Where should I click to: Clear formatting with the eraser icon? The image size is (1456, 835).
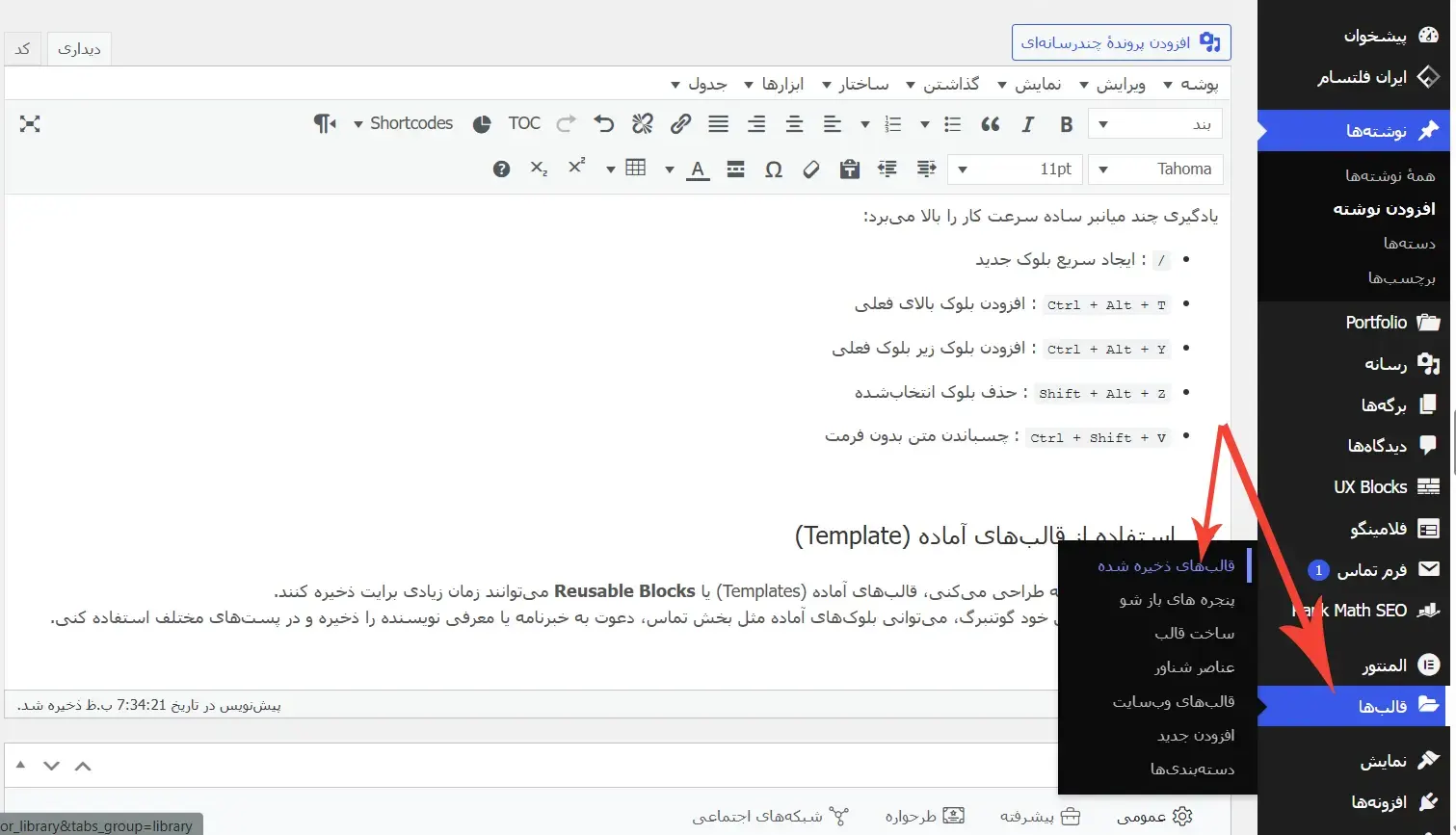pyautogui.click(x=811, y=170)
